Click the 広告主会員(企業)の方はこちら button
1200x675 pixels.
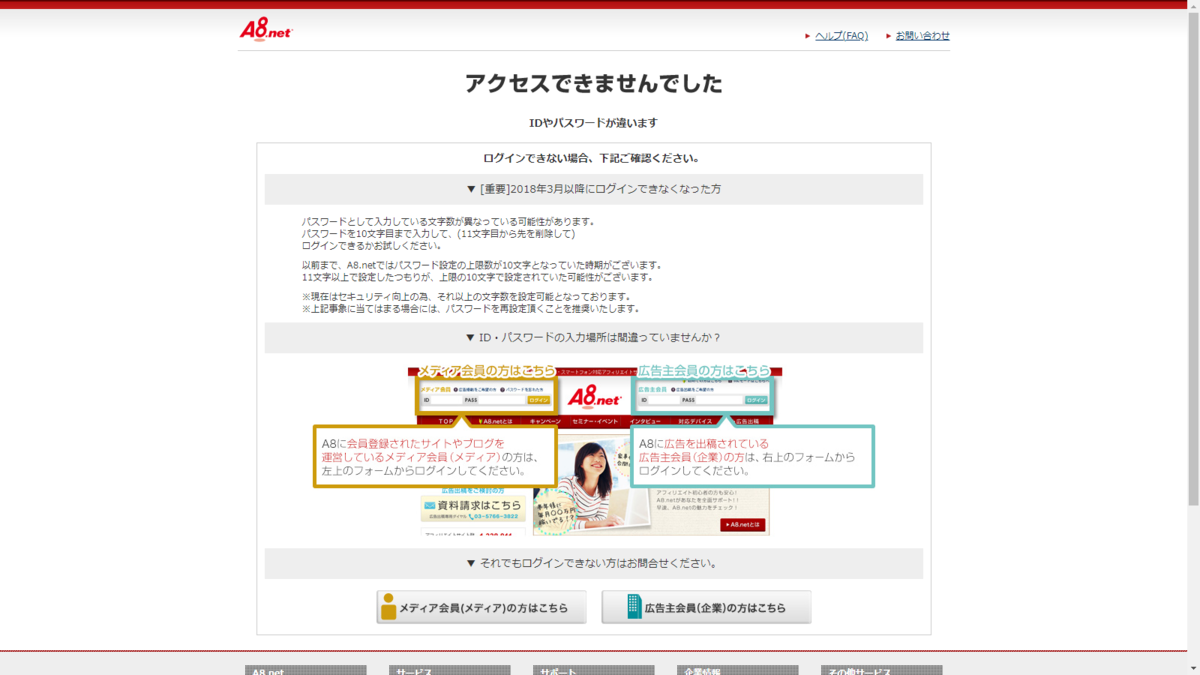706,607
